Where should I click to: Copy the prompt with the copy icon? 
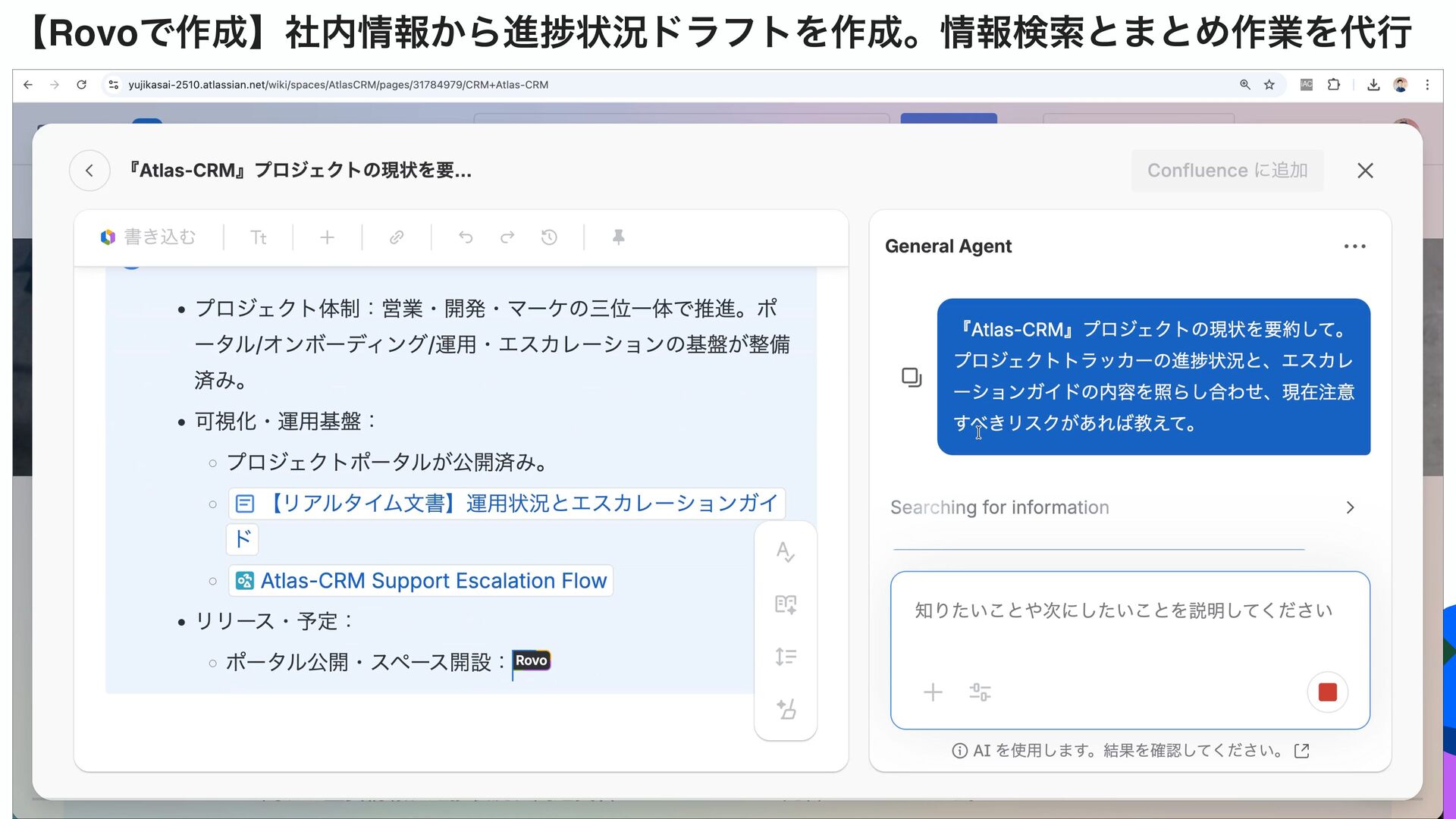point(912,377)
